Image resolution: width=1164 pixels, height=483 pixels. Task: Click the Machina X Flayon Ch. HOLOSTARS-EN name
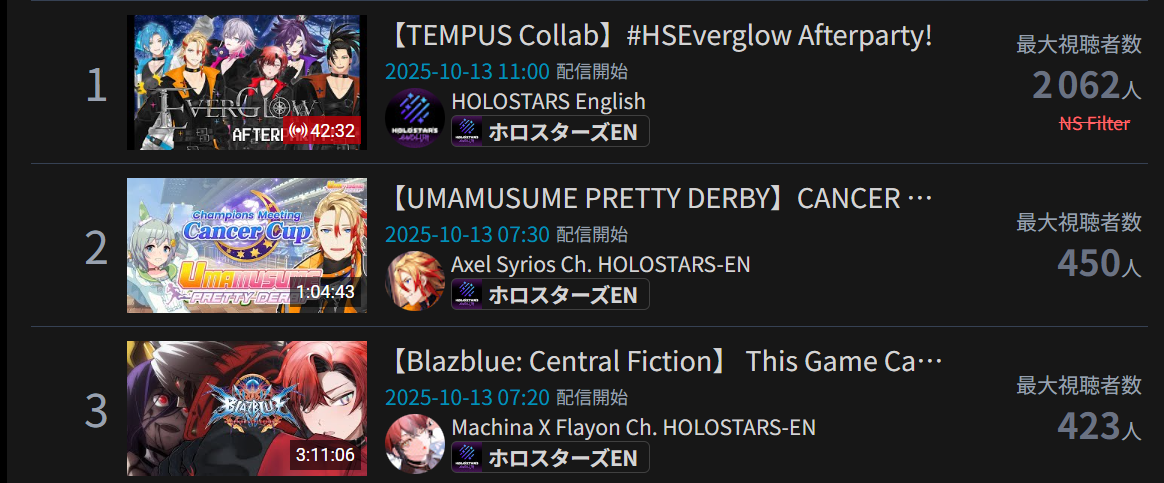pos(633,427)
